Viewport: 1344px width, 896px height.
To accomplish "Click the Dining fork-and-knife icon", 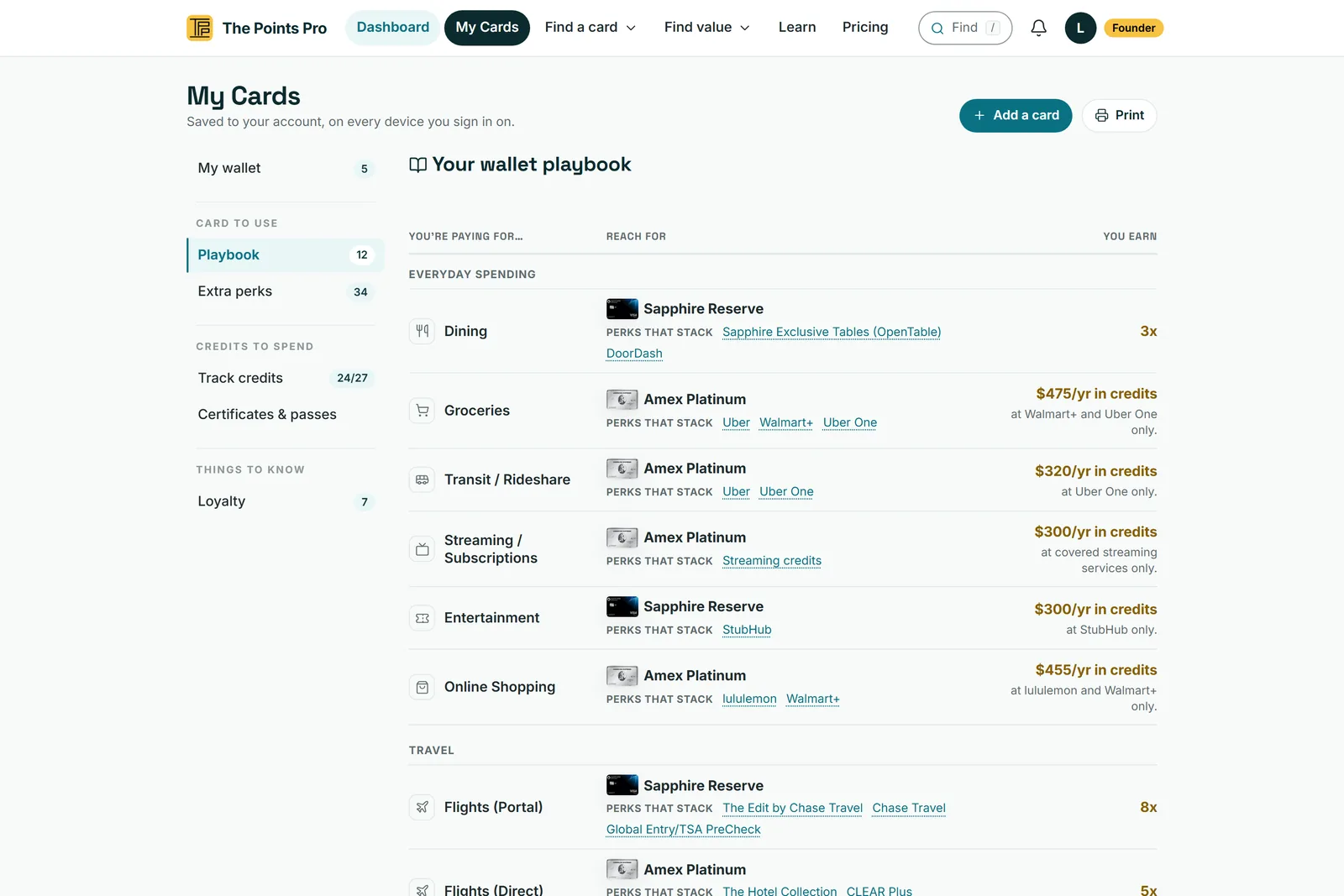I will pos(423,331).
